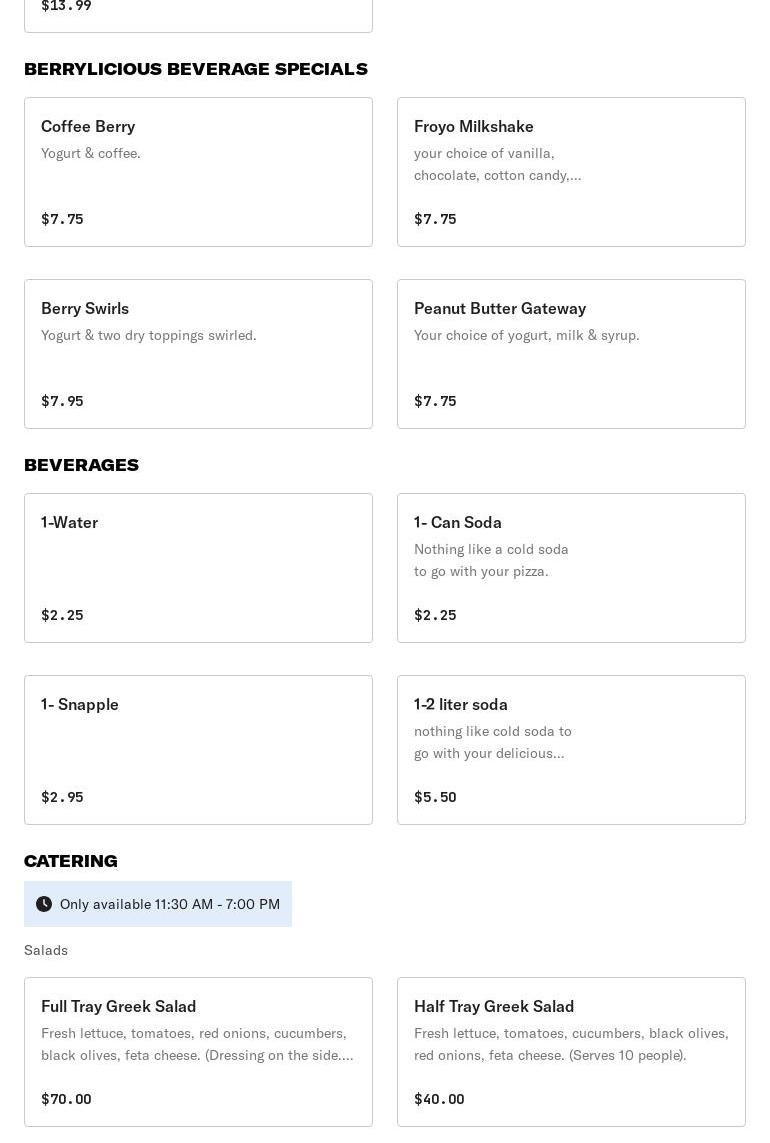Viewport: 770px width, 1143px height.
Task: Click the Catering section heading
Action: click(x=70, y=861)
